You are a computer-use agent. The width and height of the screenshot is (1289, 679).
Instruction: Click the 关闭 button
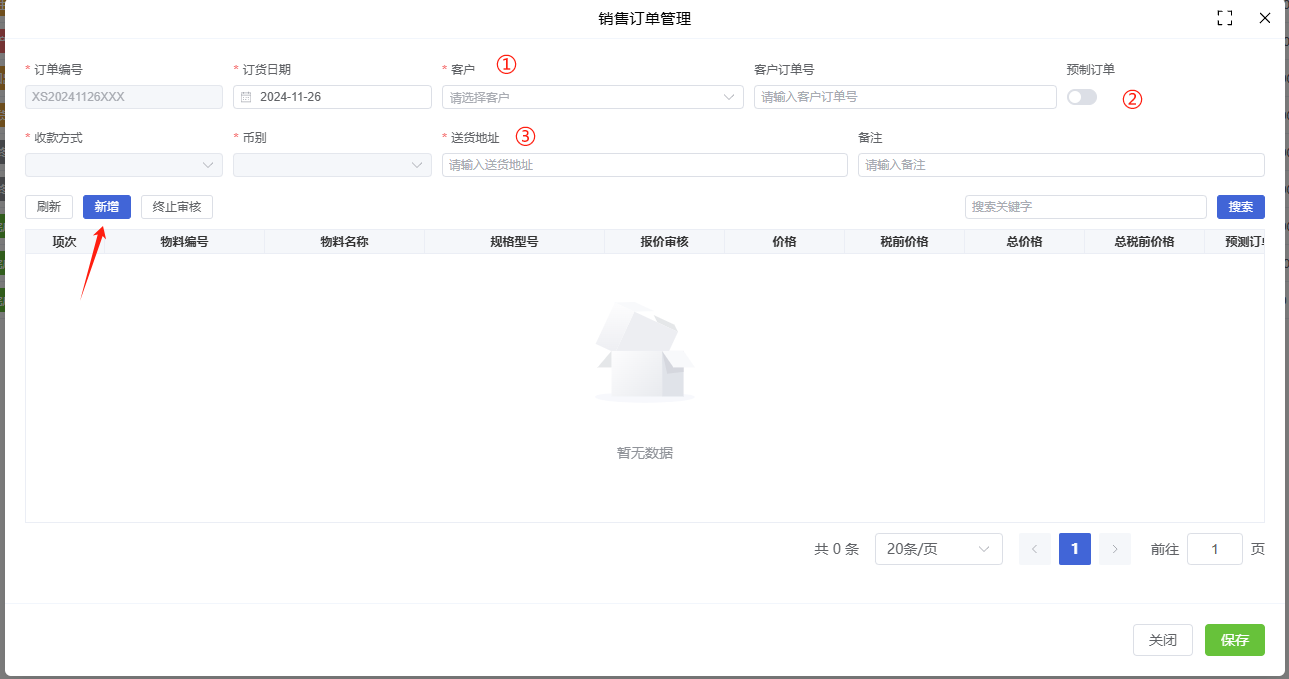[x=1163, y=640]
